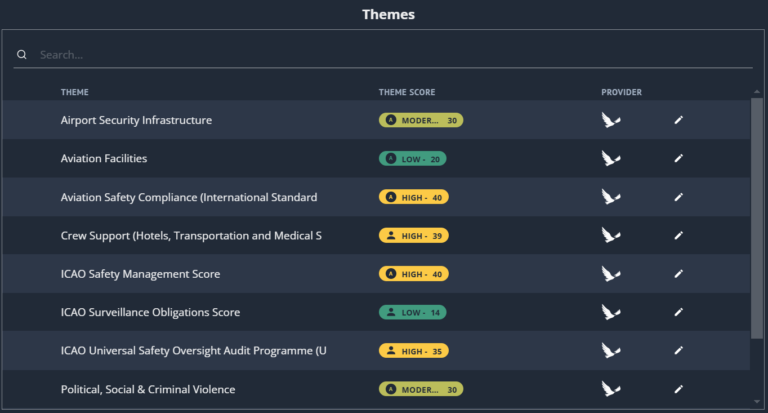The height and width of the screenshot is (413, 768).
Task: Click the Theme column header
Action: coord(74,92)
